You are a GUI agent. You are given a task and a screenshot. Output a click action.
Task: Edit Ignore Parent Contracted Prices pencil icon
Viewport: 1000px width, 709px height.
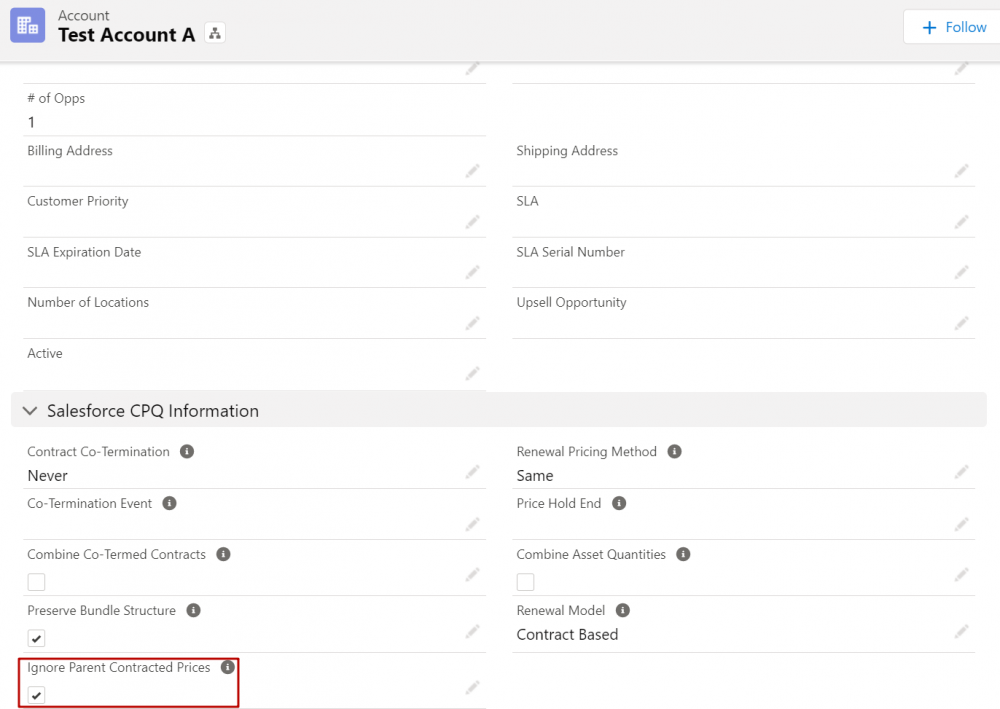click(472, 687)
